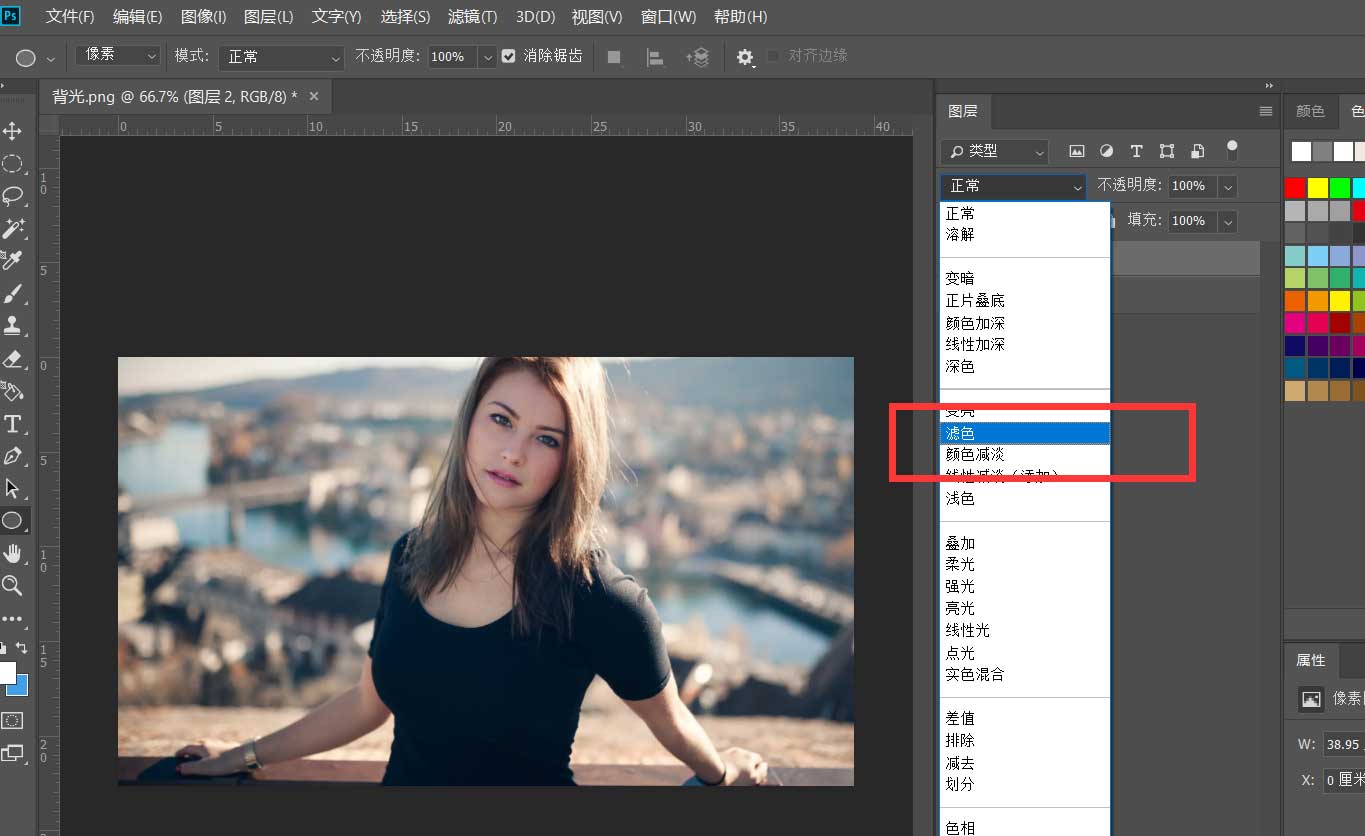This screenshot has width=1365, height=836.
Task: Enter Quick Mask mode at toolbar bottom
Action: click(x=14, y=721)
